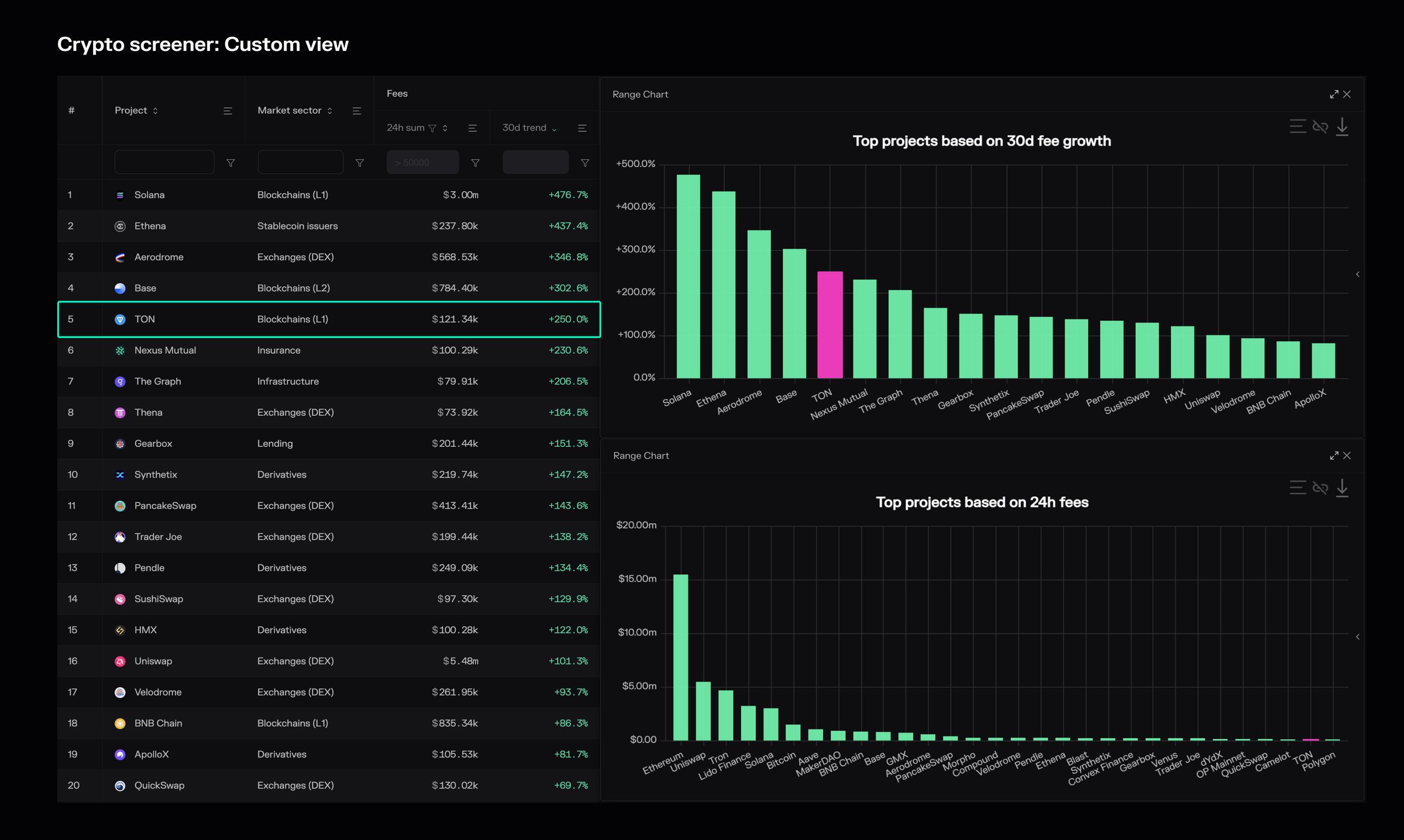1404x840 pixels.
Task: Expand the bottom Range Chart to fullscreen
Action: point(1334,456)
